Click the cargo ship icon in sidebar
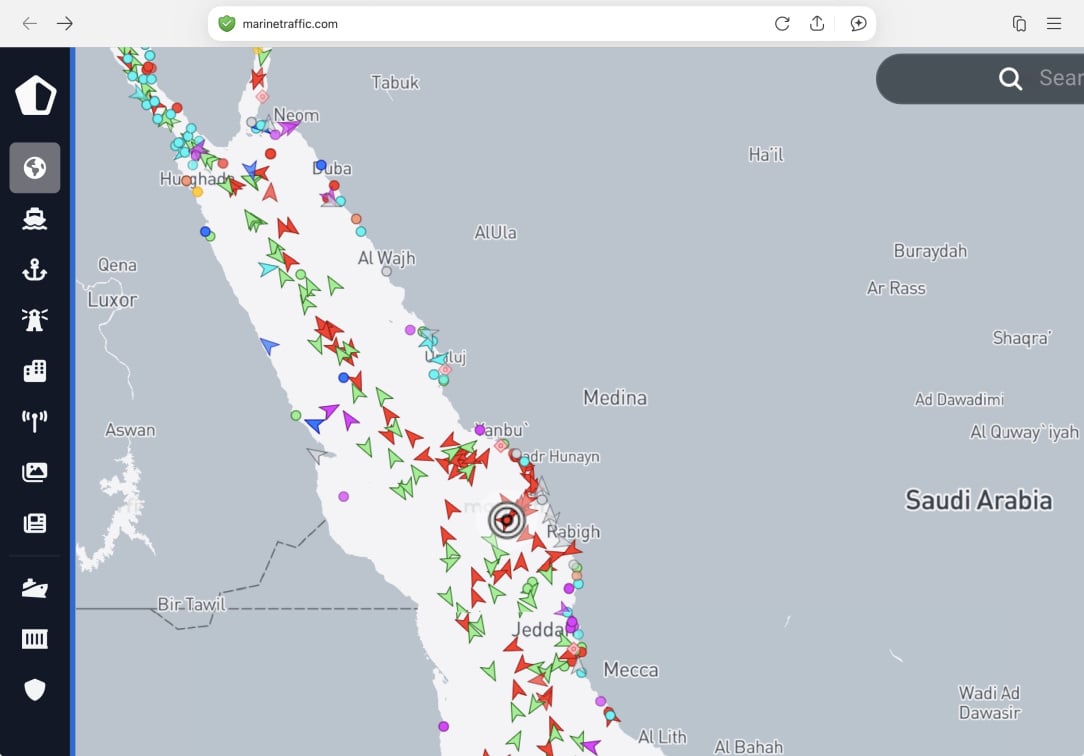The height and width of the screenshot is (756, 1084). tap(35, 587)
